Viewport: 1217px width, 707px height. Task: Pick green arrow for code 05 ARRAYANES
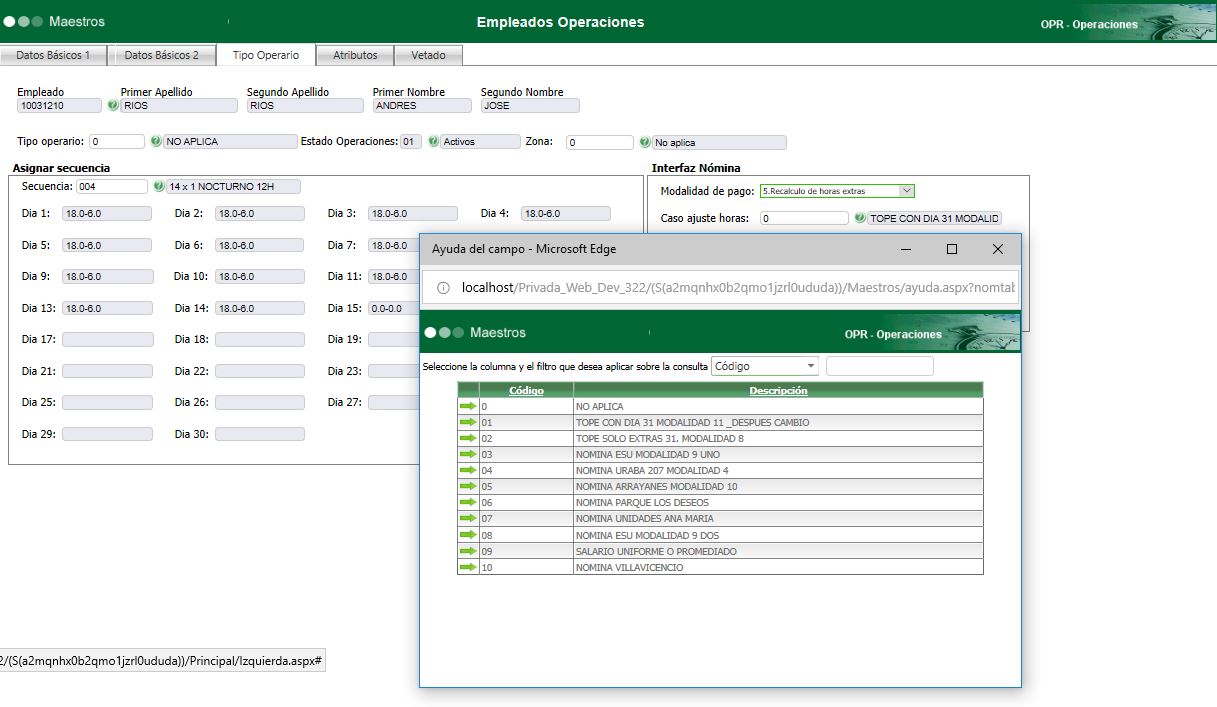point(468,486)
